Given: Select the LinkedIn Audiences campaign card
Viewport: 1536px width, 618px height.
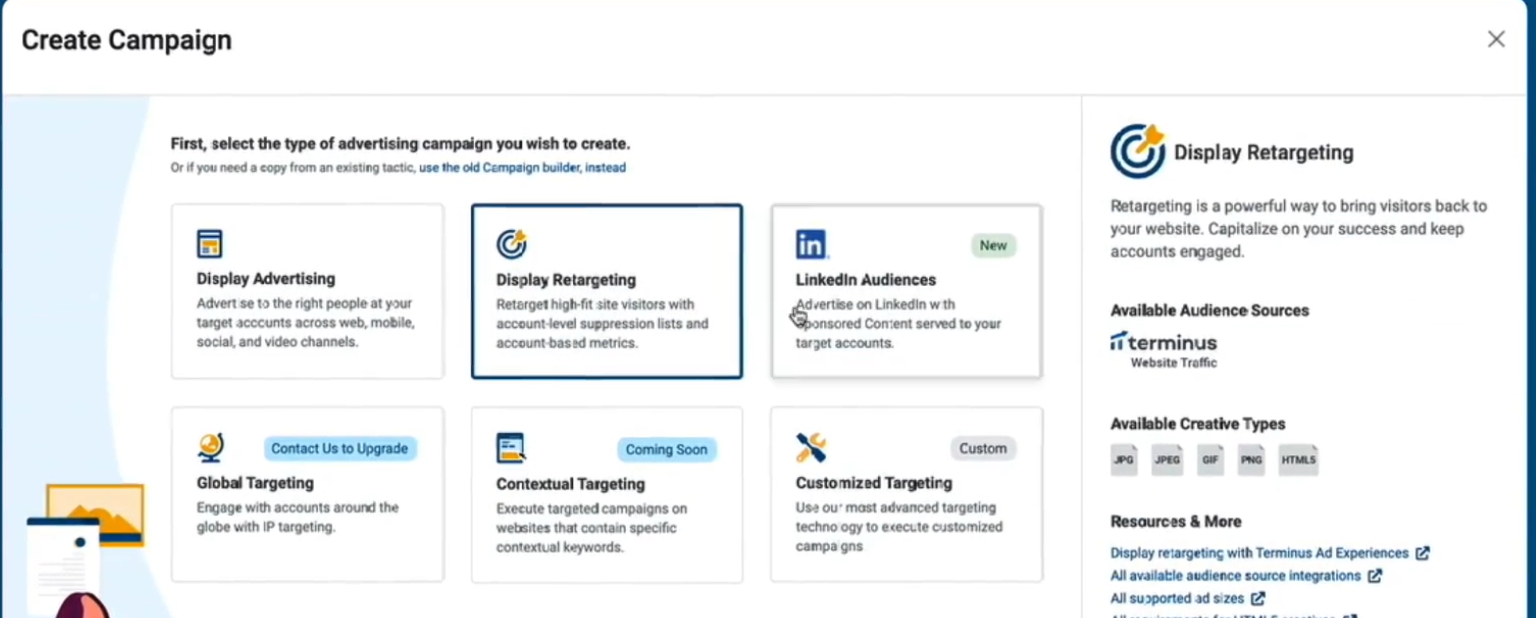Looking at the screenshot, I should point(905,292).
